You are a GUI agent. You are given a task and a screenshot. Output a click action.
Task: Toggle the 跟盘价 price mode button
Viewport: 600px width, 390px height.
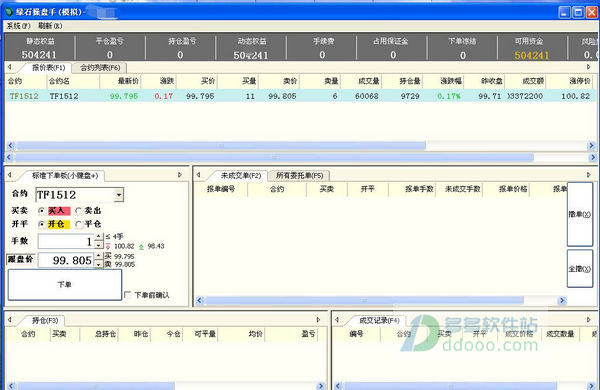tap(21, 259)
